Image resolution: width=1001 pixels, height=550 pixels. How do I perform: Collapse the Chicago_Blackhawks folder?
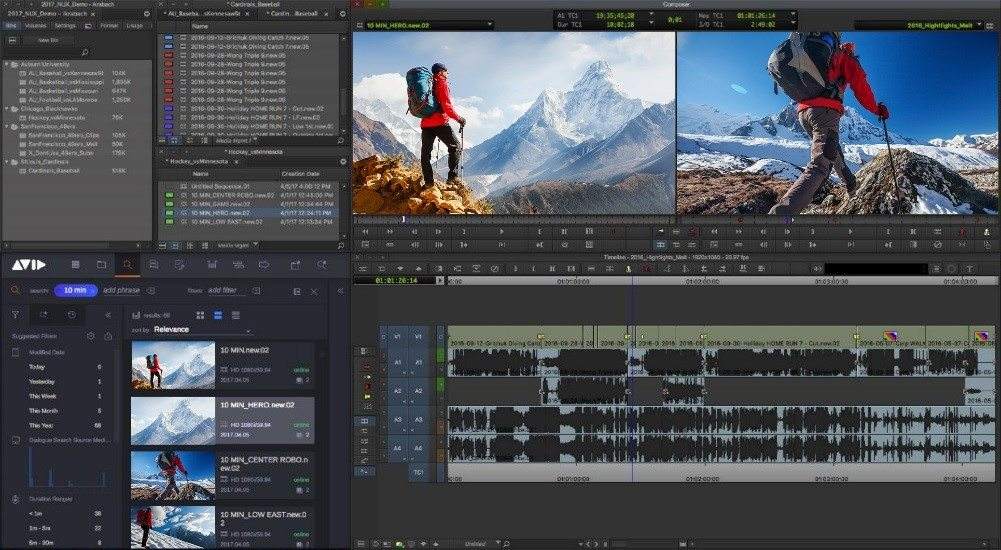click(x=7, y=109)
